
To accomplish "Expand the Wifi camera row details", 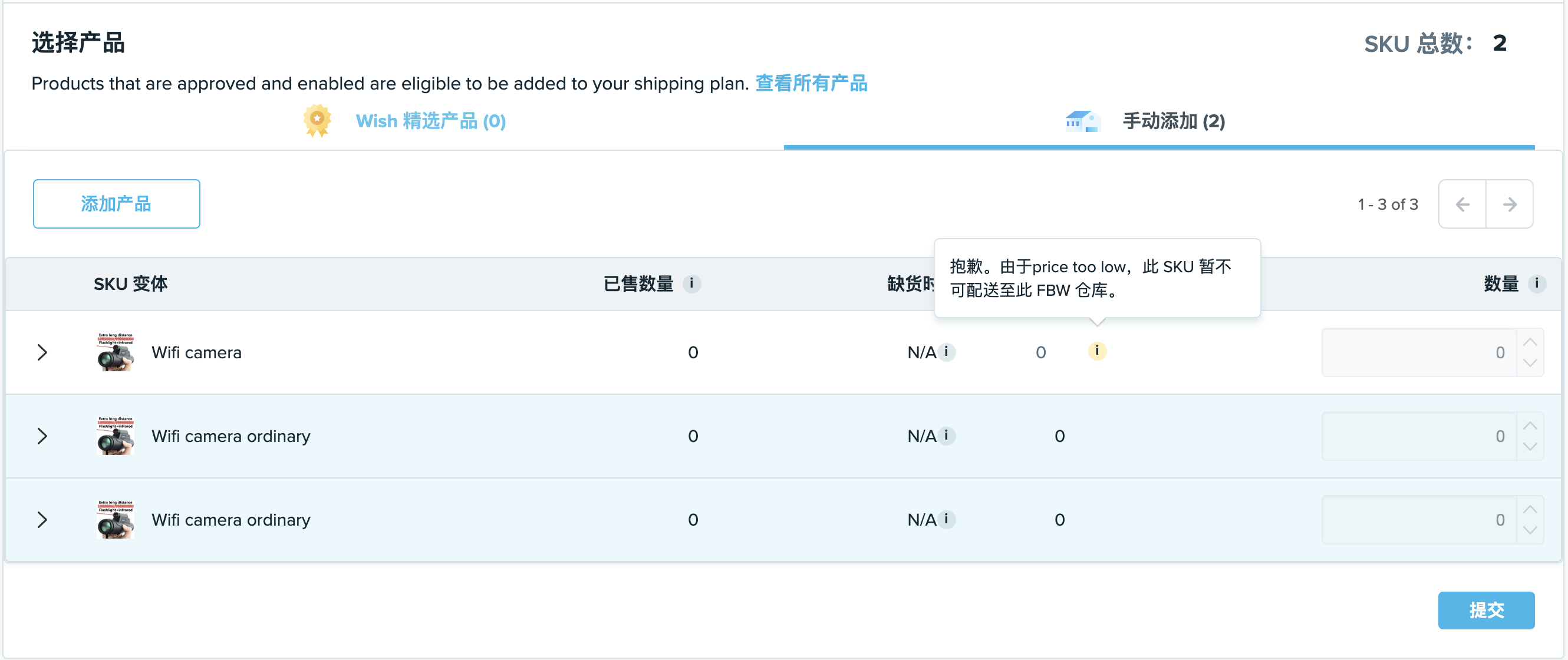I will pos(42,352).
